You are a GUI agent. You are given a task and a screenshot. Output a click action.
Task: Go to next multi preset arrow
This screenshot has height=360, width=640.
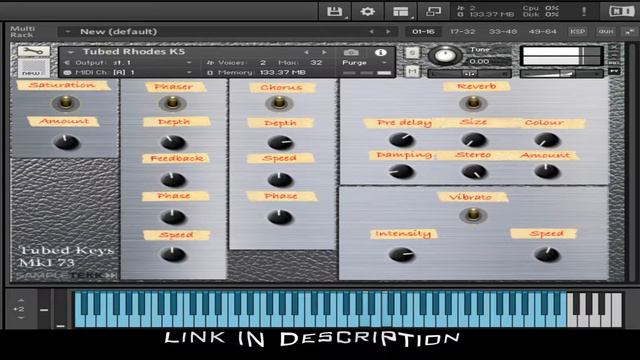pyautogui.click(x=388, y=32)
